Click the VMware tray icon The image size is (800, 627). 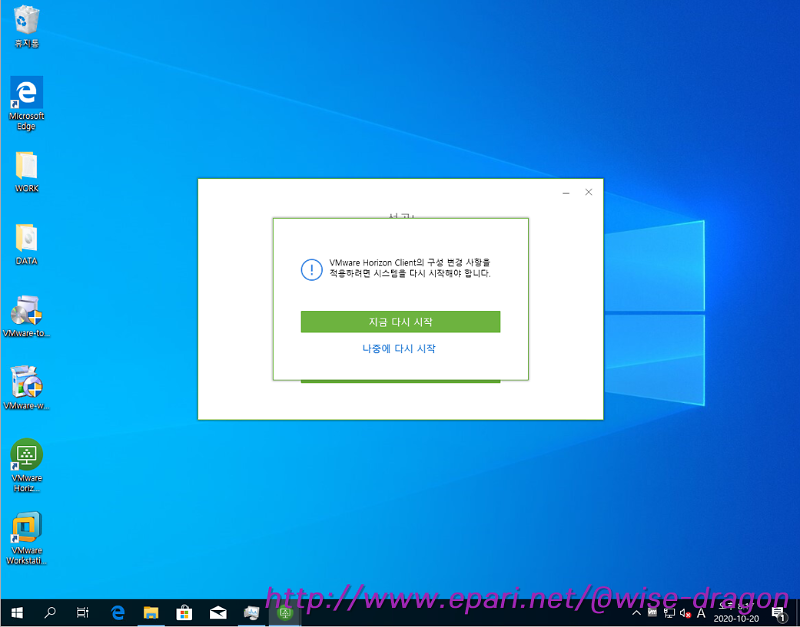pos(653,613)
